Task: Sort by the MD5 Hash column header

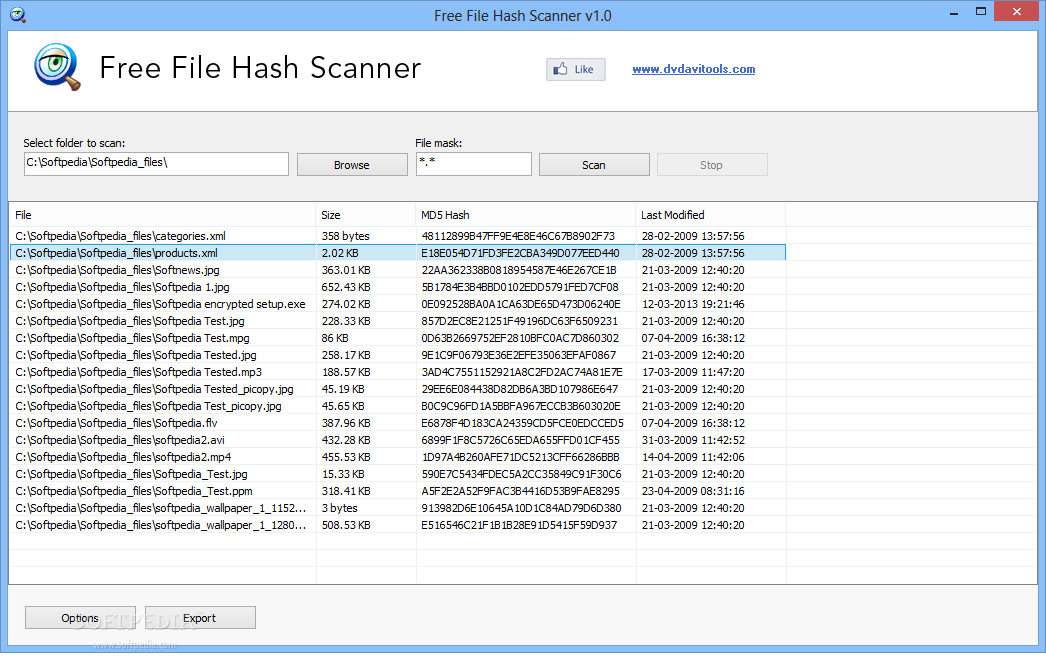Action: 526,215
